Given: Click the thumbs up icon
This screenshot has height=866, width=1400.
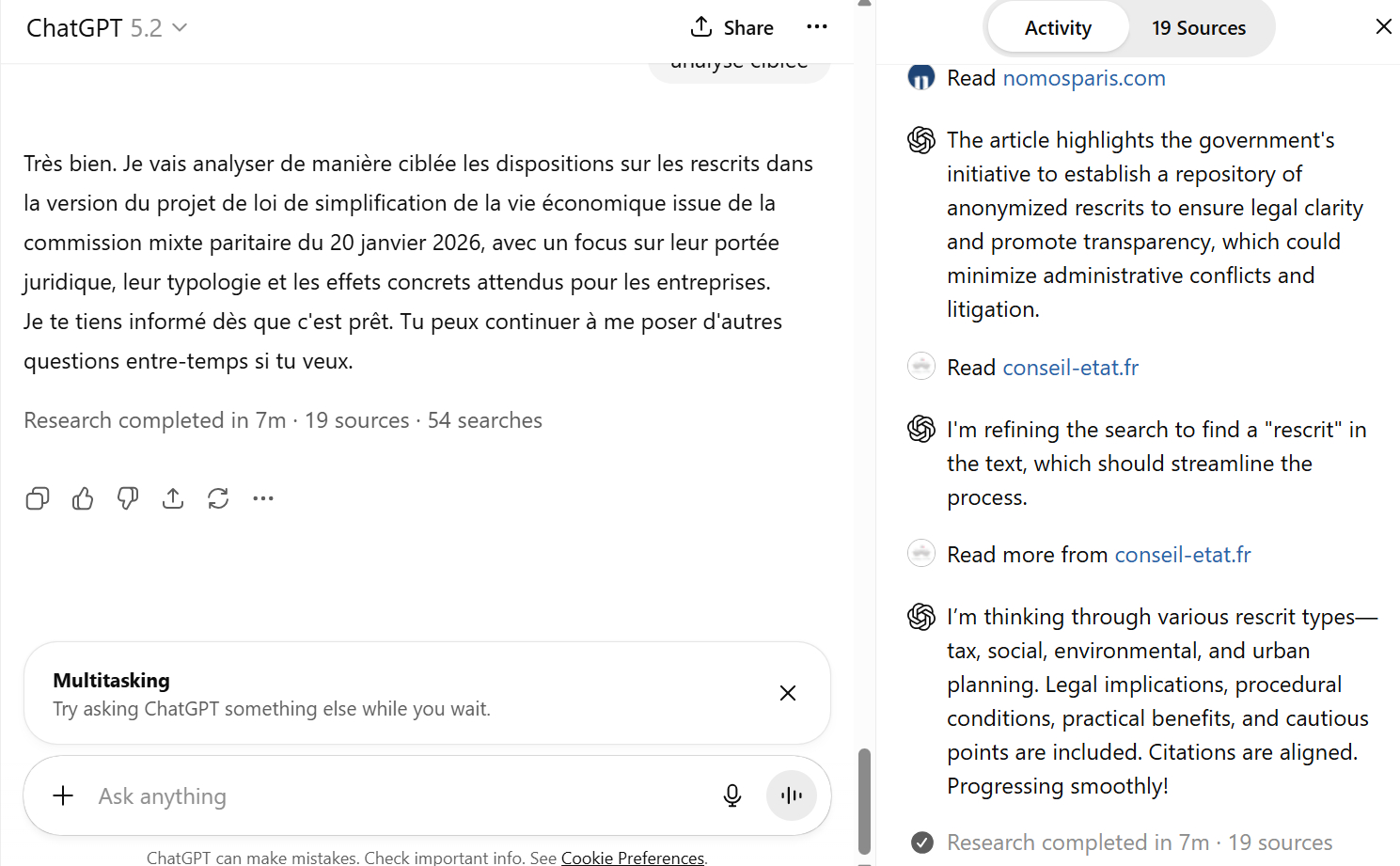Looking at the screenshot, I should click(83, 498).
